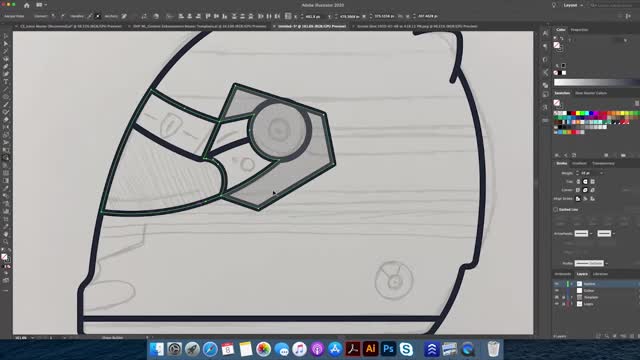The height and width of the screenshot is (360, 640).
Task: Switch to the Transparency tab
Action: click(603, 163)
